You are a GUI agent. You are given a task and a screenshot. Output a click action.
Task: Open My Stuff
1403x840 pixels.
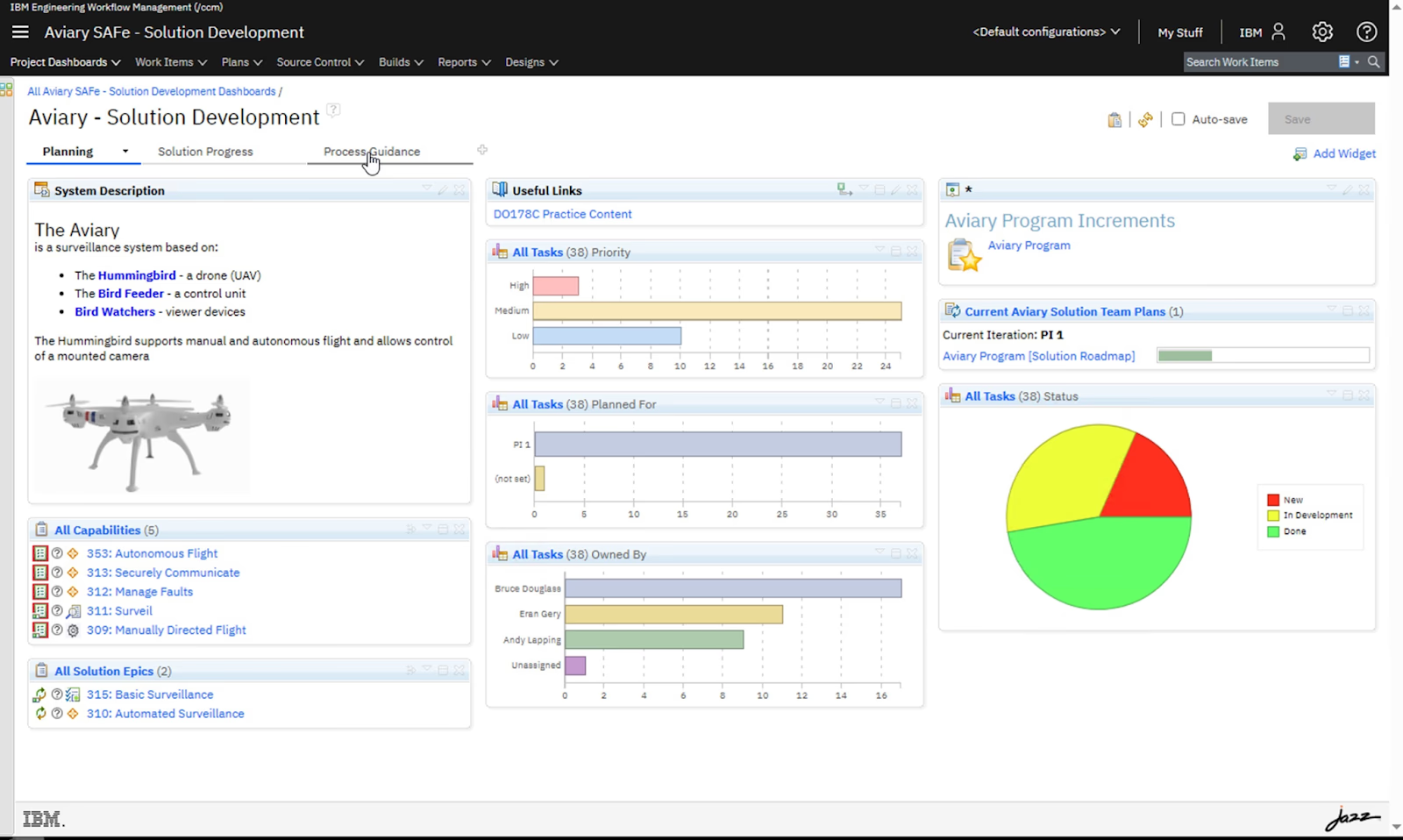click(1180, 32)
